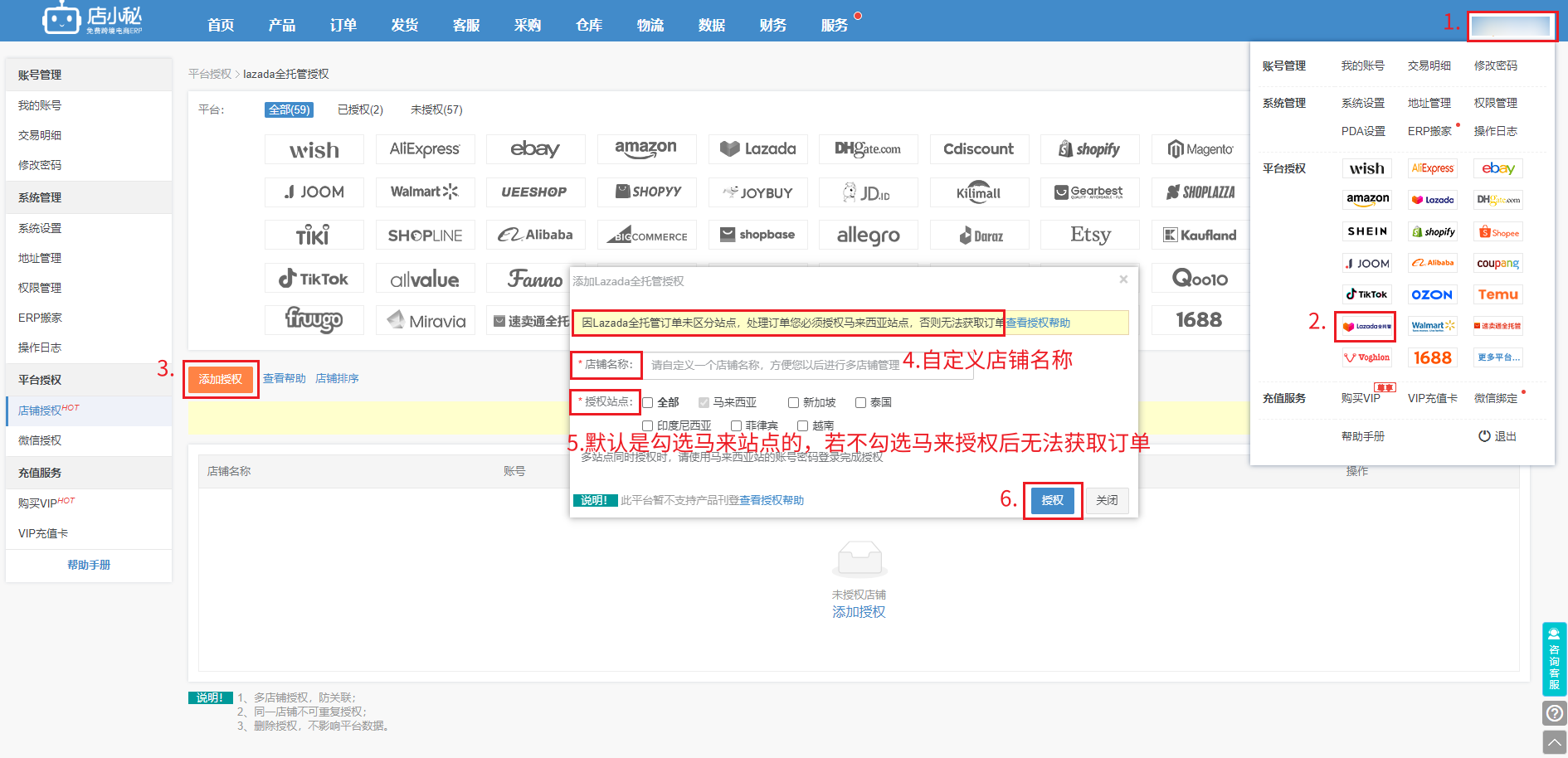The image size is (1568, 758).
Task: Check the 新加坡 site checkbox
Action: [793, 402]
